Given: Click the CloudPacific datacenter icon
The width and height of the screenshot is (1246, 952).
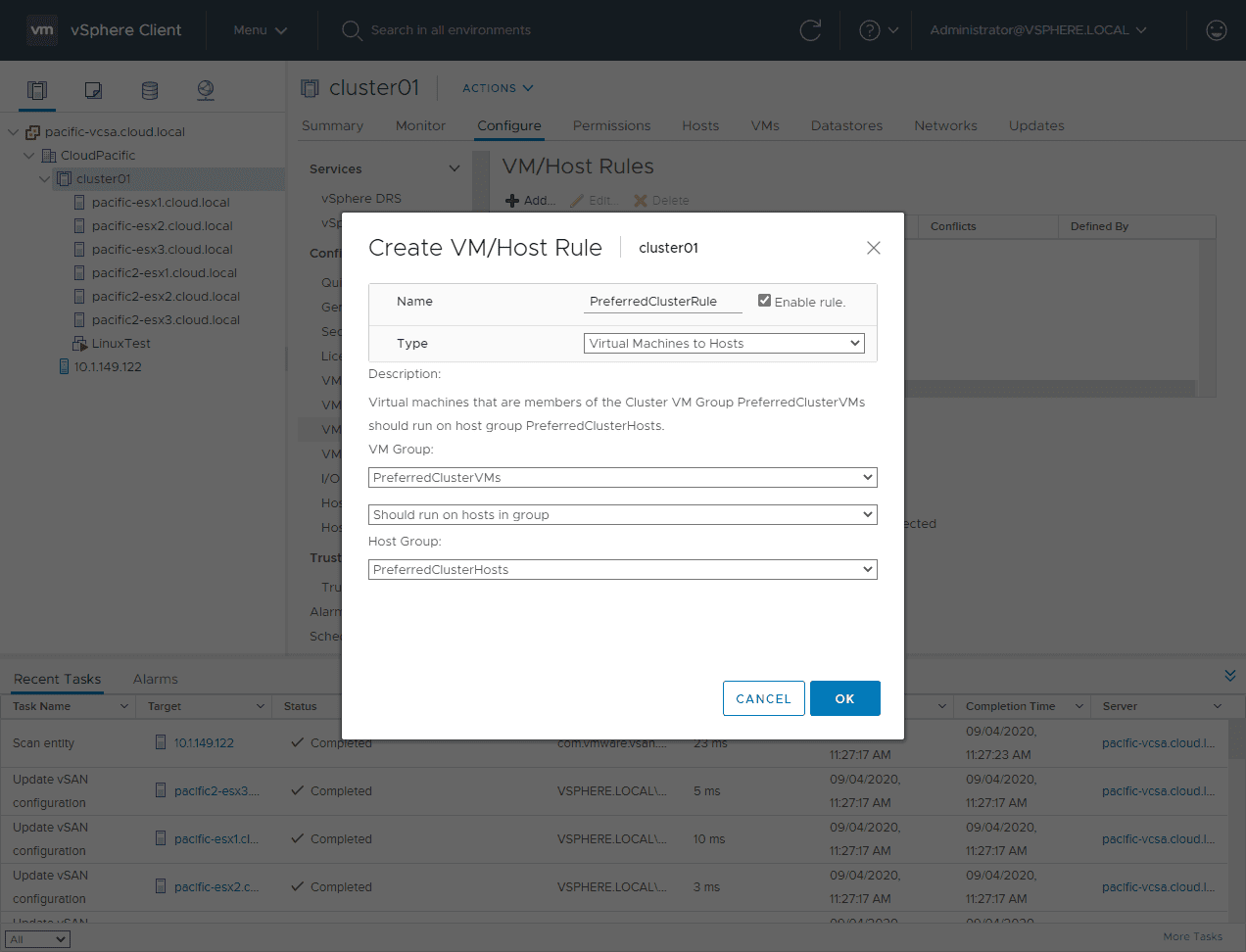Looking at the screenshot, I should tap(49, 156).
